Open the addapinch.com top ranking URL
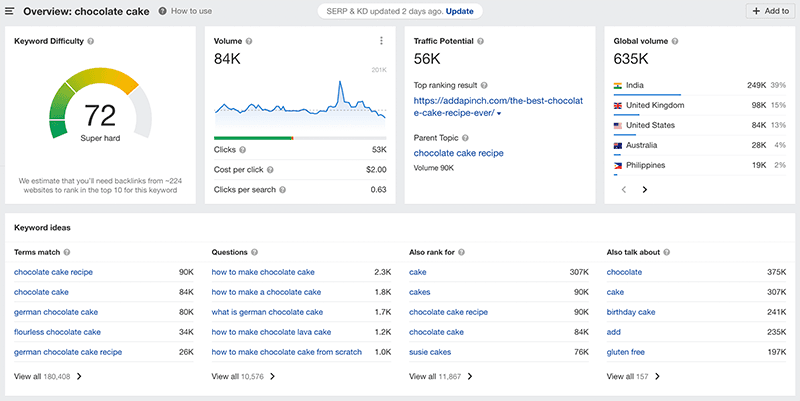Screen dimensions: 800x401 point(498,107)
